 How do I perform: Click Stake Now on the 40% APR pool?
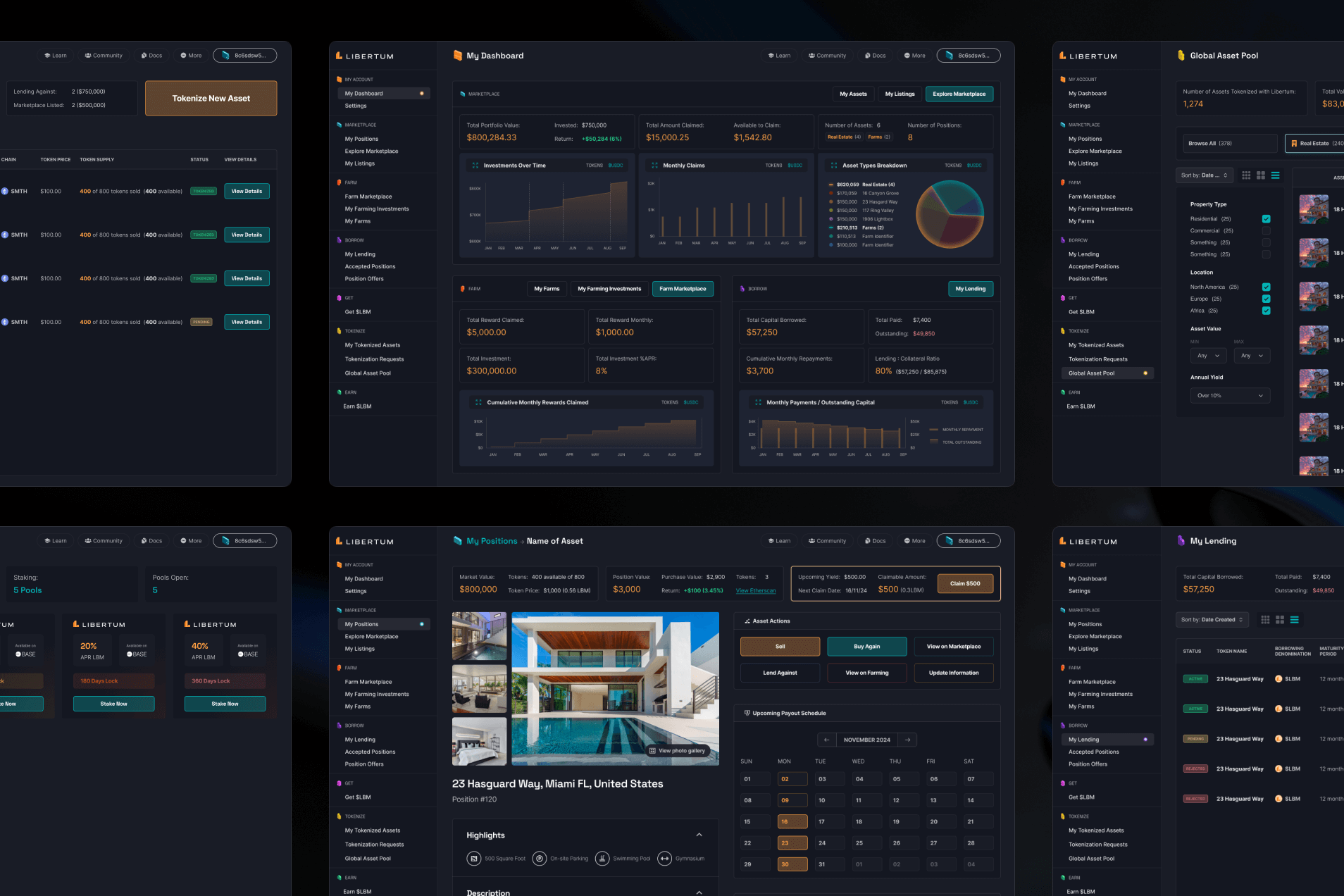point(225,704)
